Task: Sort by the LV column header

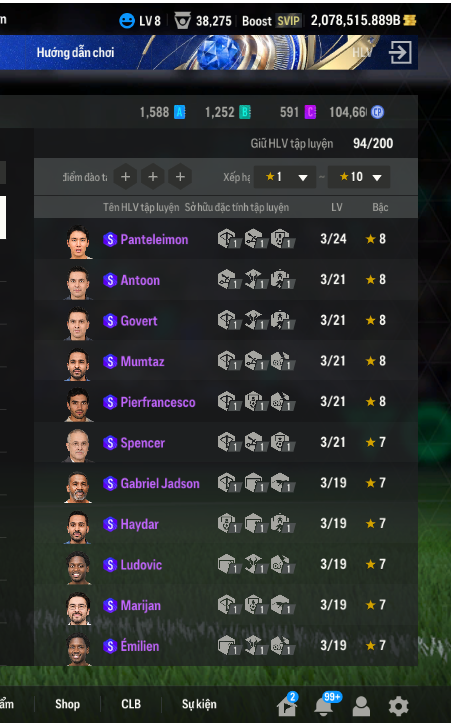Action: 337,207
